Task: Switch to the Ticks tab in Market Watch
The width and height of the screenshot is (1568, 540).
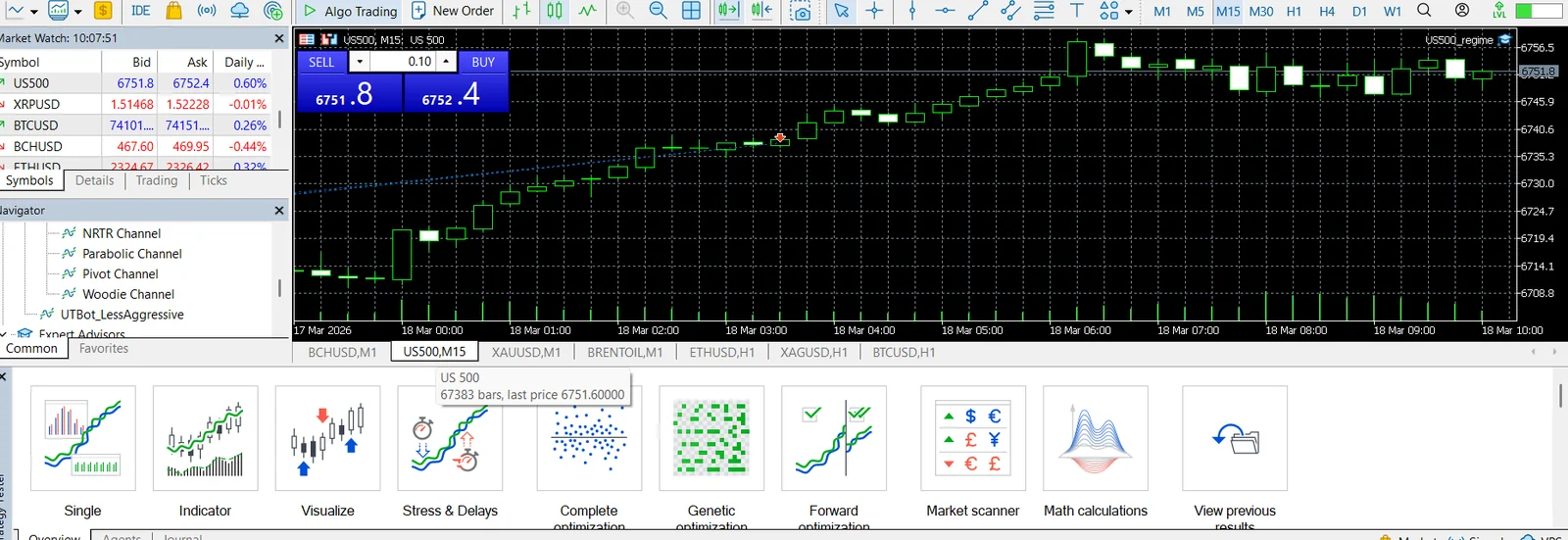Action: (213, 180)
